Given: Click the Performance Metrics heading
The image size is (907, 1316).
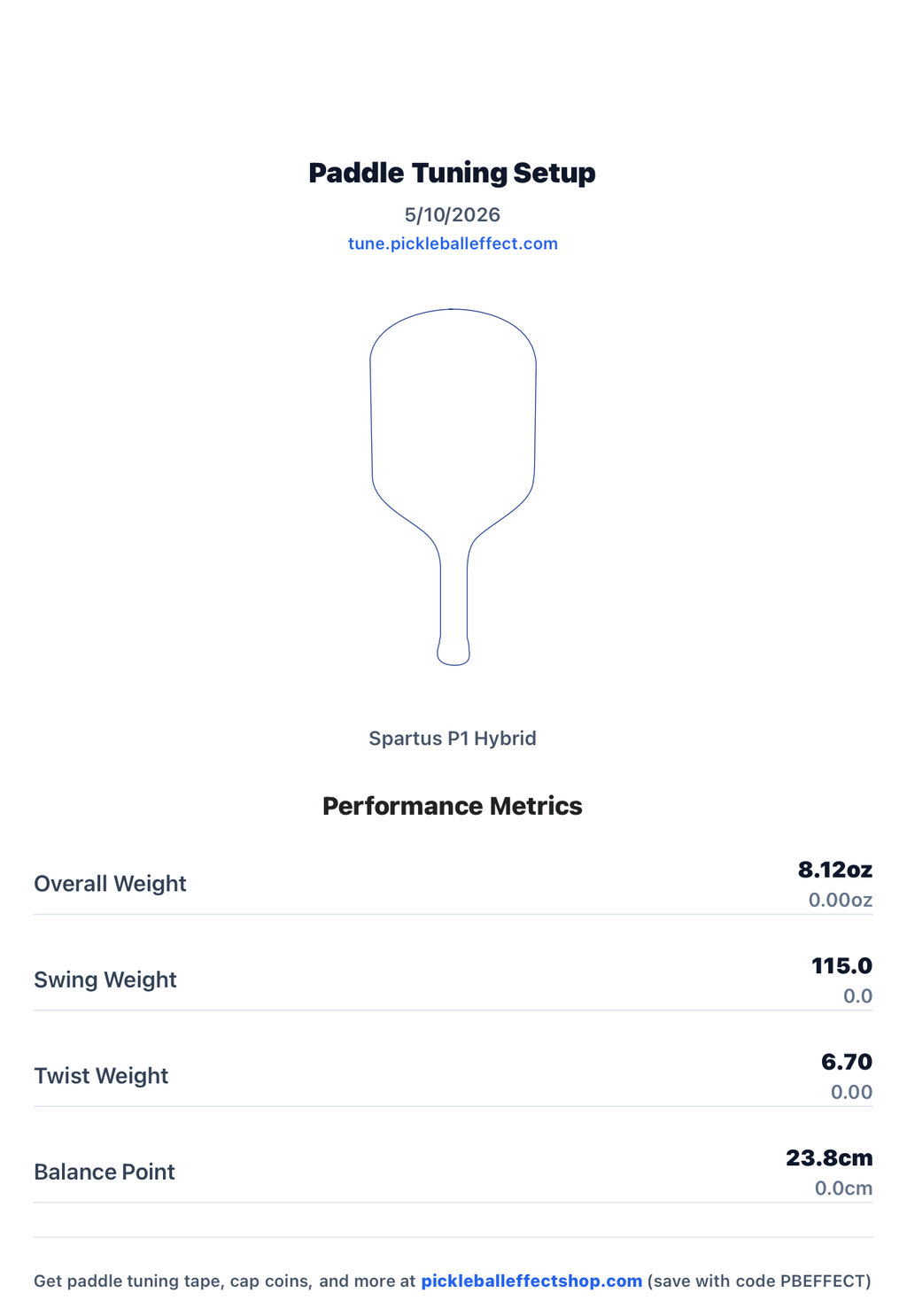Looking at the screenshot, I should pos(453,806).
